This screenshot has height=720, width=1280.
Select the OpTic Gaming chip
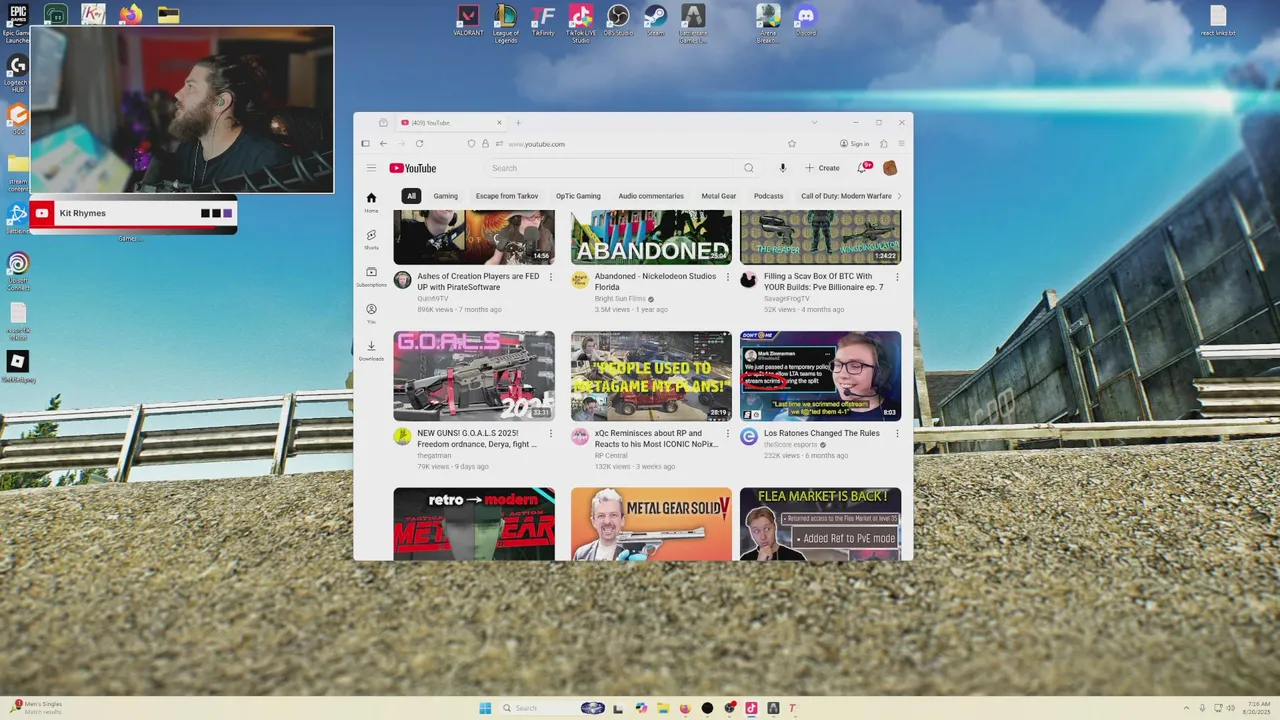[x=578, y=196]
